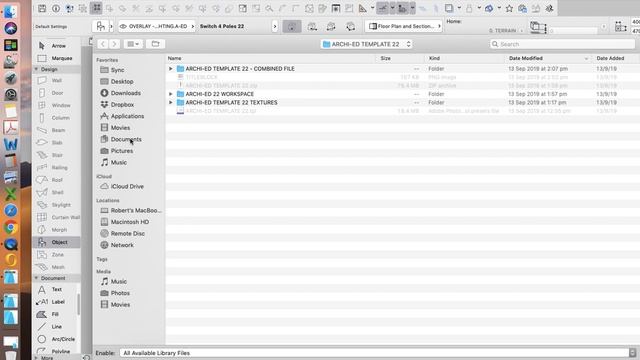Click the Save icon in top toolbar
Viewport: 640px width, 360px height.
click(42, 8)
